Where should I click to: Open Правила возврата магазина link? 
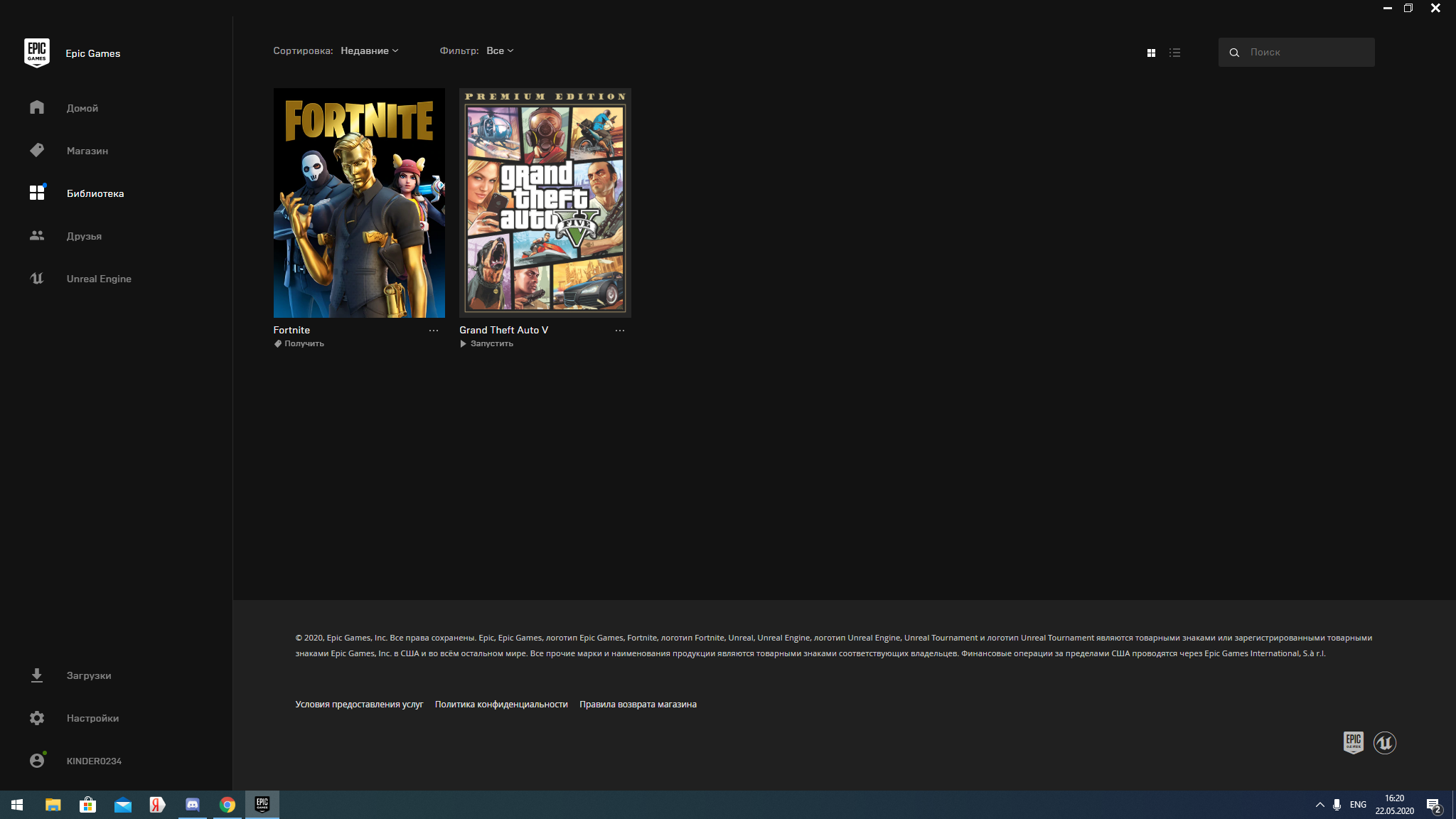coord(638,704)
